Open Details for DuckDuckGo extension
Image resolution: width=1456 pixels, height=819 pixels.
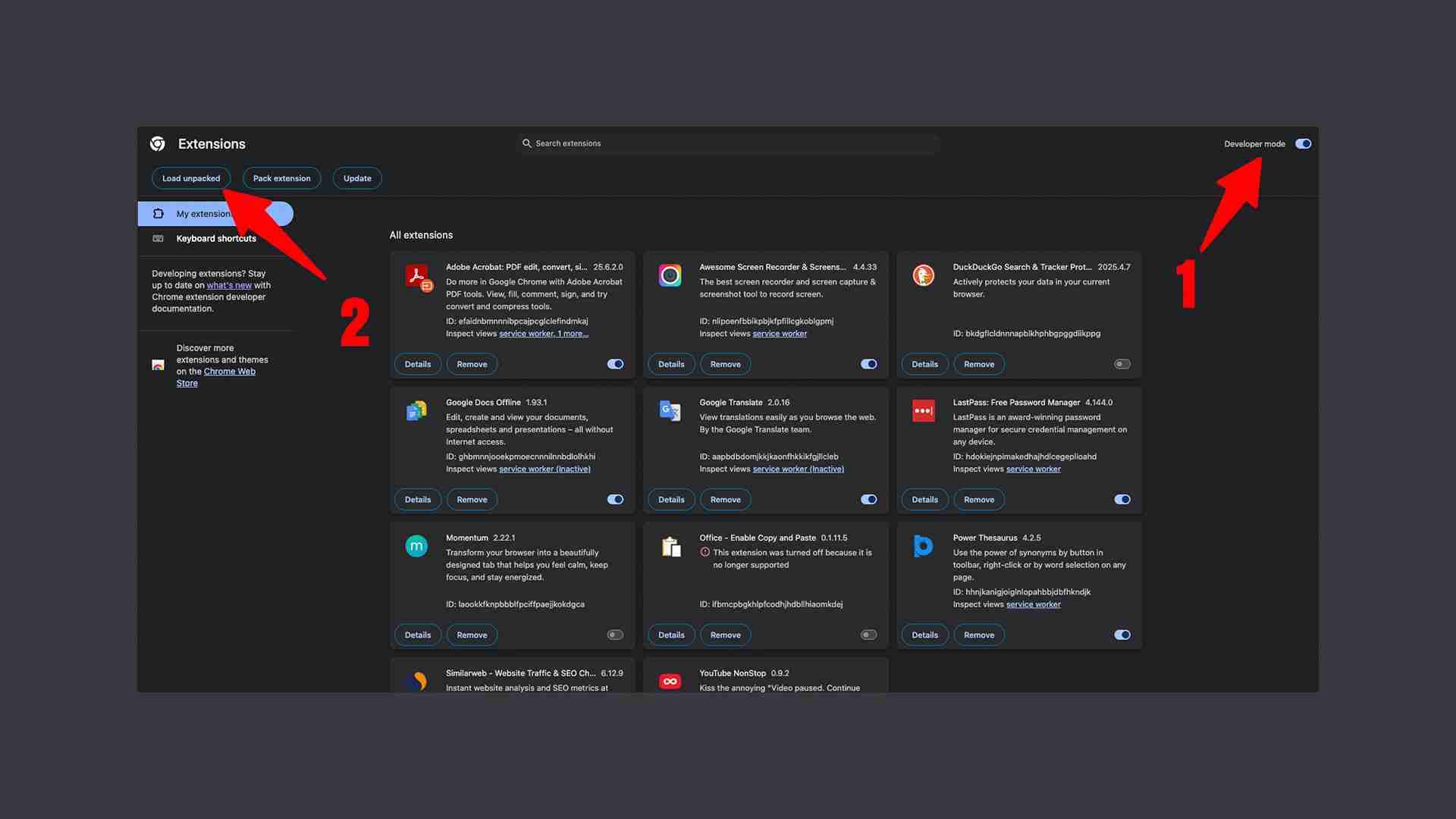(x=925, y=364)
